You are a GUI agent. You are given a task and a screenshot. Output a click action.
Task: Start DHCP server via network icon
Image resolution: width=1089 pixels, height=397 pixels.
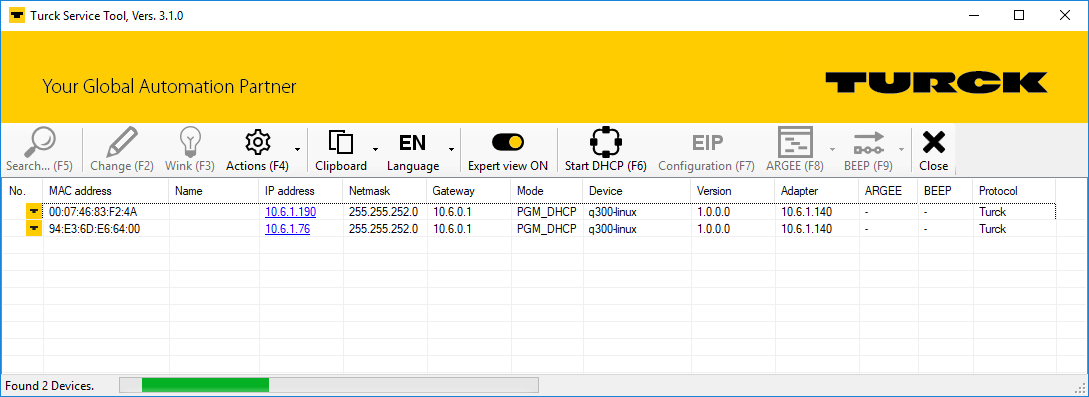pyautogui.click(x=606, y=142)
